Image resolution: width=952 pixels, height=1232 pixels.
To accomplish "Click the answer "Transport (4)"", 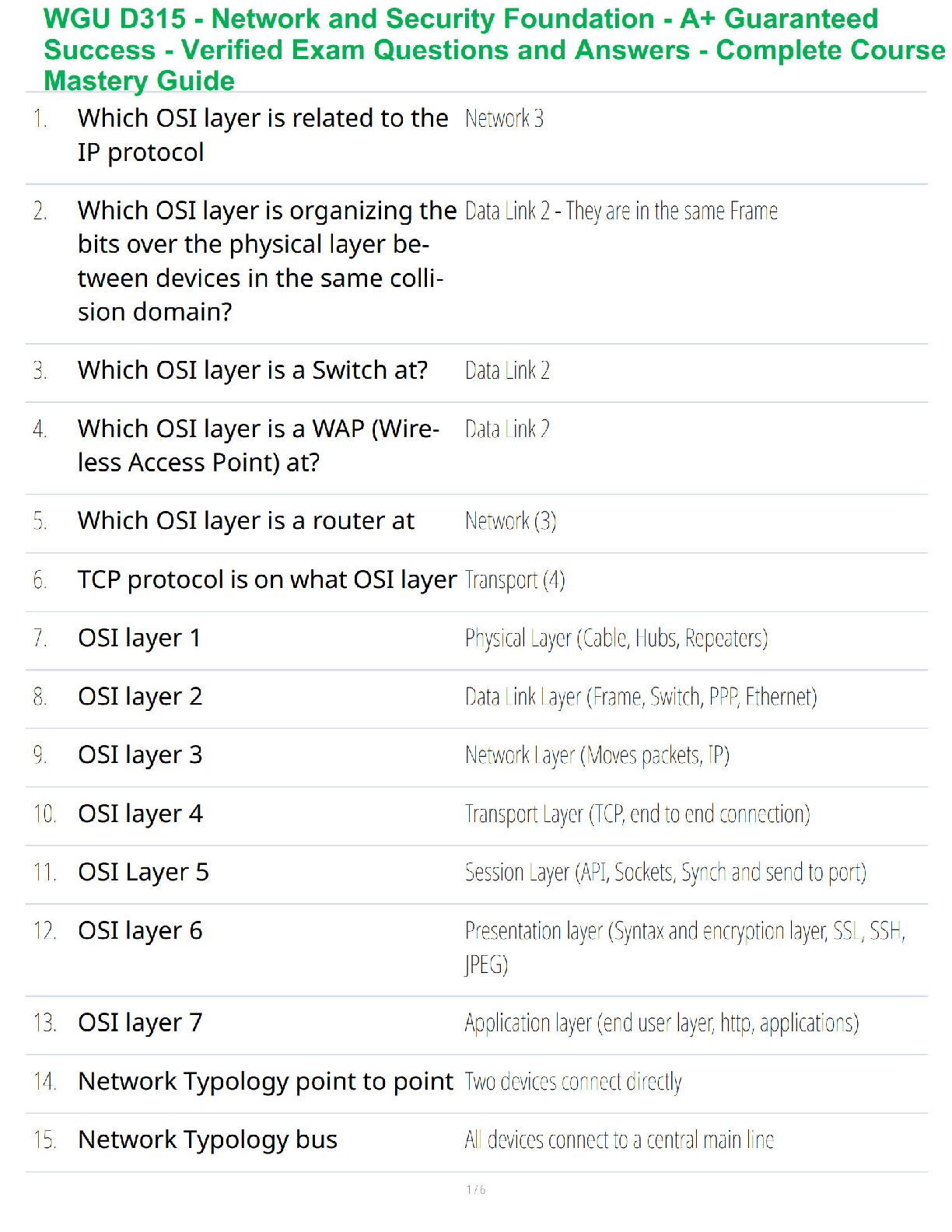I will coord(514,579).
